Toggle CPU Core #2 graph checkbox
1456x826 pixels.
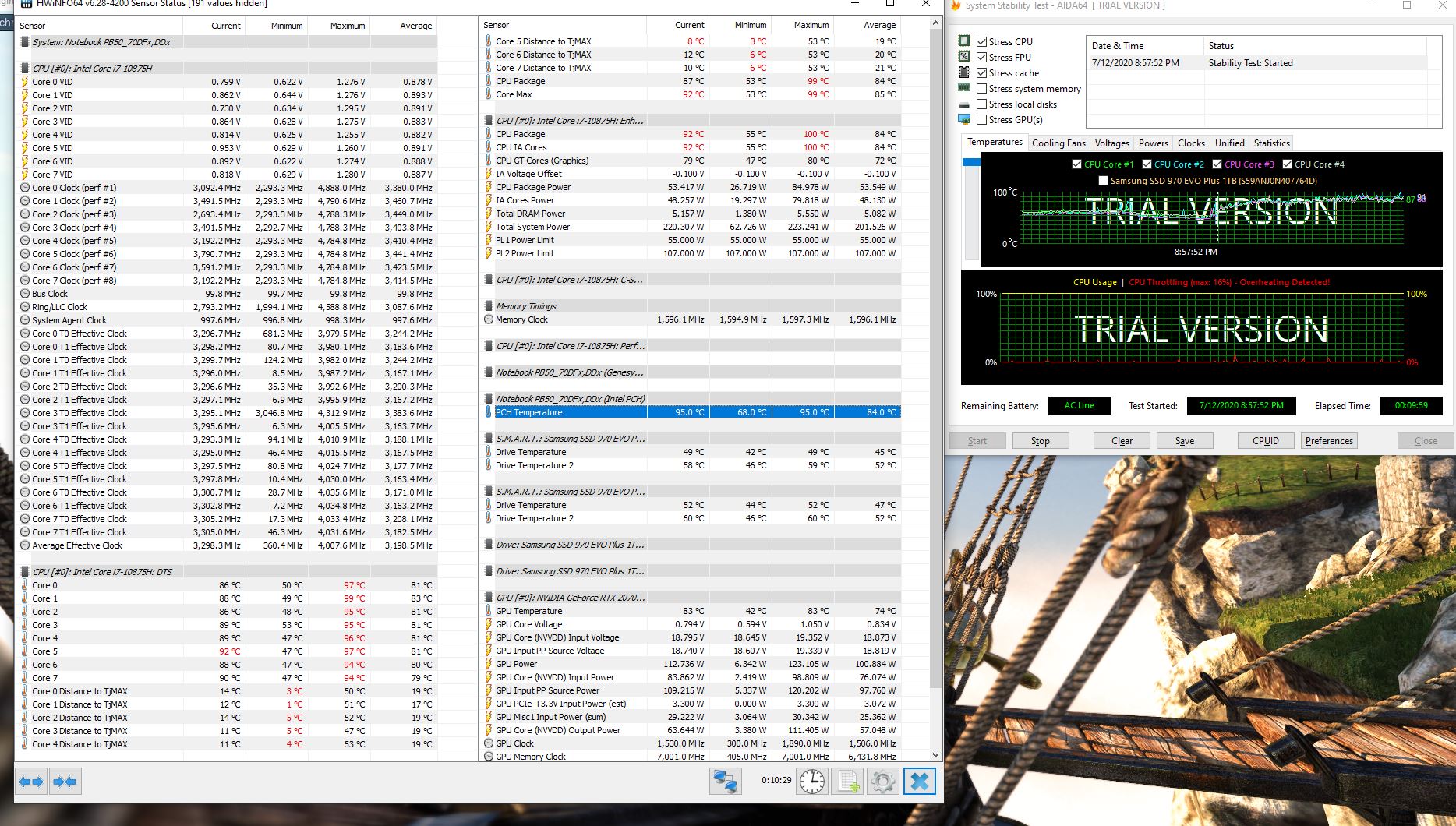1147,164
